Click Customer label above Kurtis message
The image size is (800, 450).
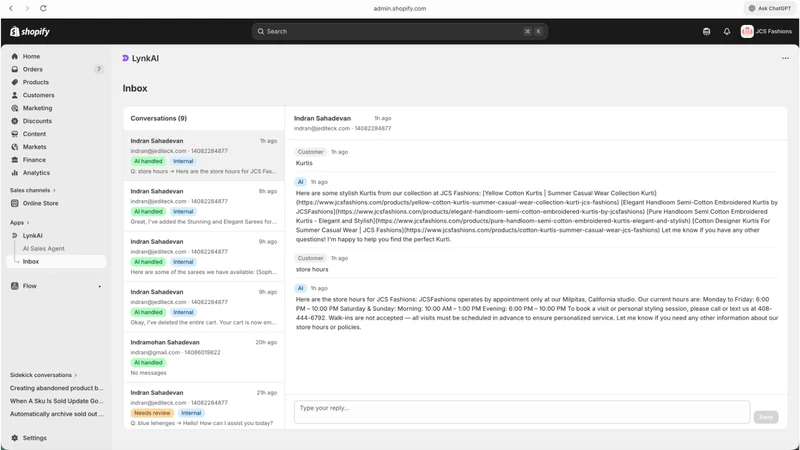pyautogui.click(x=310, y=152)
